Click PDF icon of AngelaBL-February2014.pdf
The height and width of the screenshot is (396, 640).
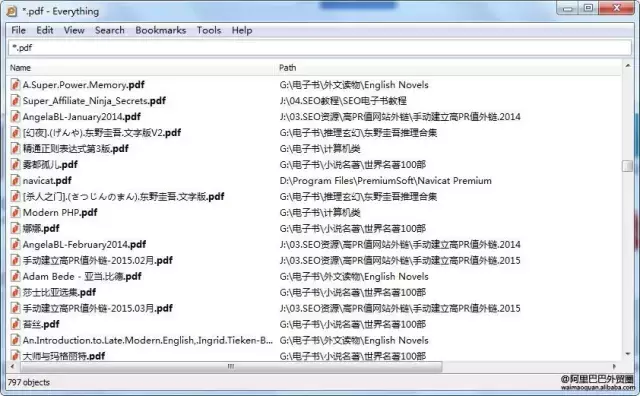(x=15, y=244)
